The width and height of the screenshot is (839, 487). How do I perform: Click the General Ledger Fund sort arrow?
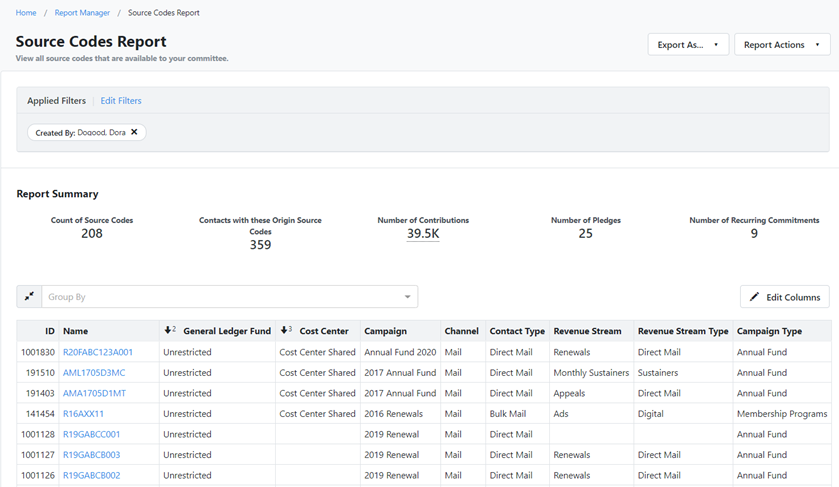pyautogui.click(x=168, y=331)
